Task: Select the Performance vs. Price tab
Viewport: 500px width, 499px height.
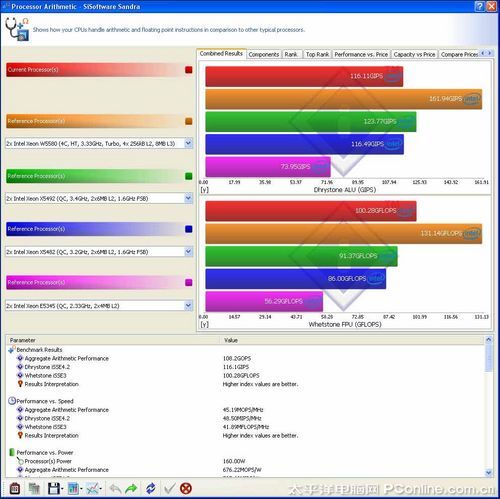Action: (361, 54)
